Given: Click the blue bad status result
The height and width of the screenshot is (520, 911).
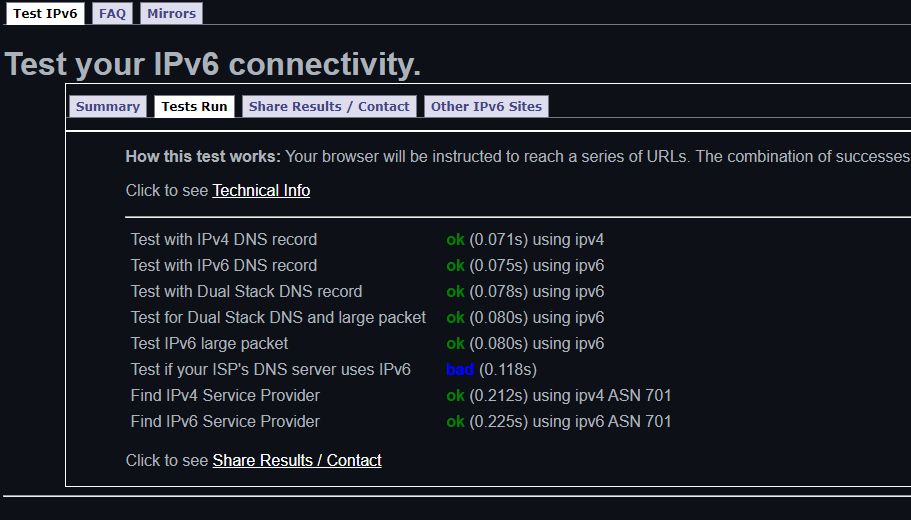Looking at the screenshot, I should tap(460, 370).
